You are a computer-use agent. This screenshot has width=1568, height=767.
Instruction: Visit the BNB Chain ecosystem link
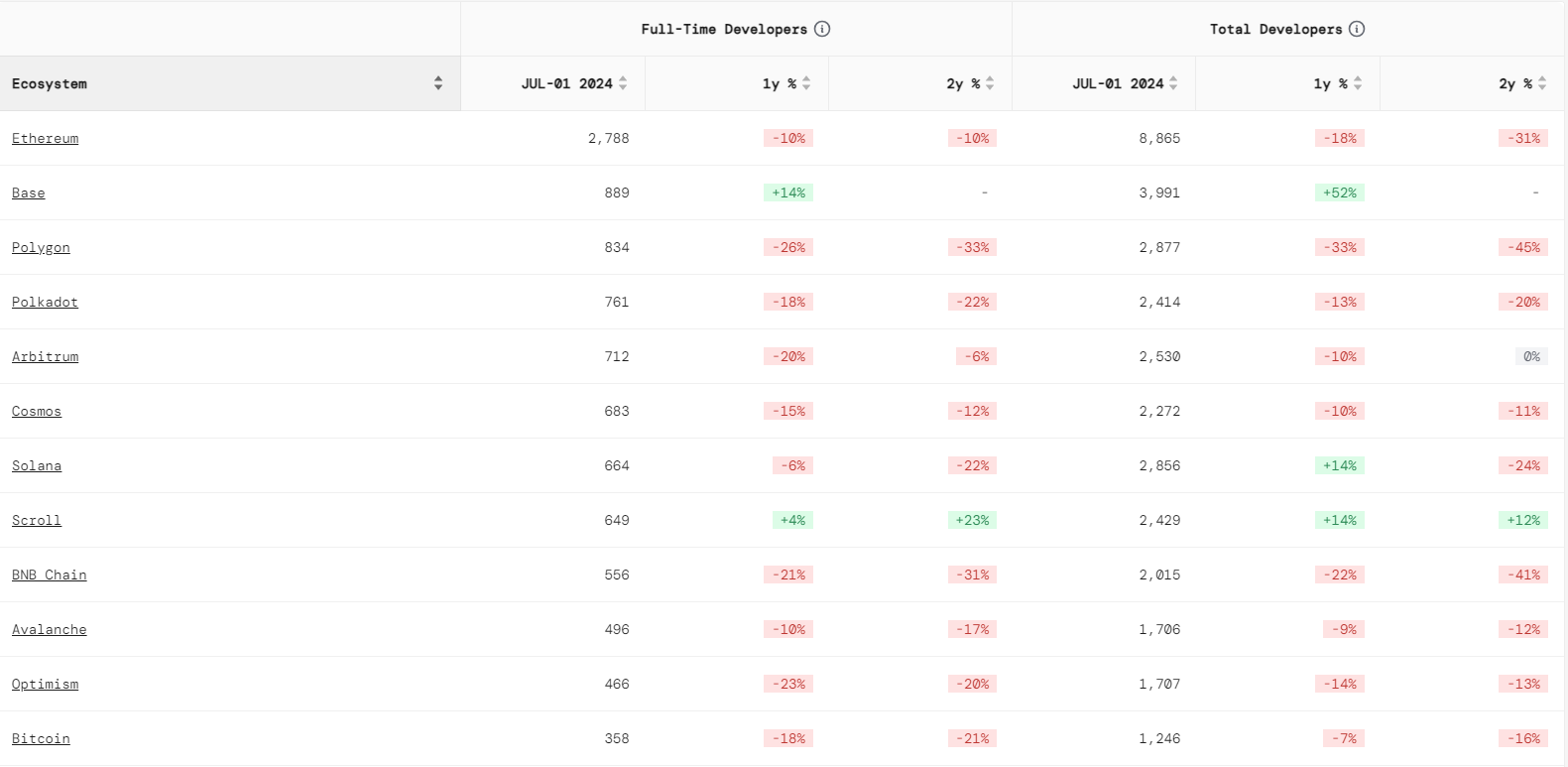click(x=49, y=575)
